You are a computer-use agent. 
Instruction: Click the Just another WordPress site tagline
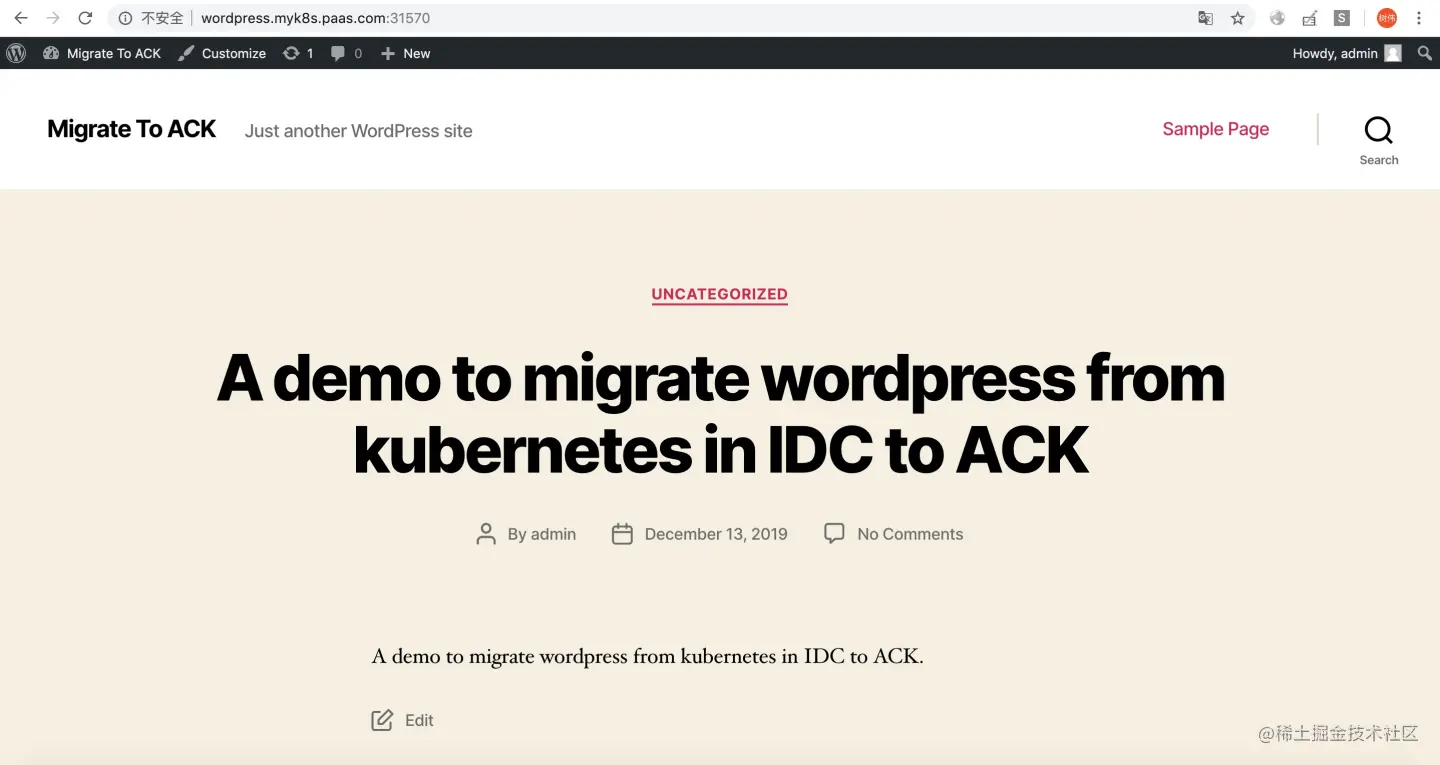coord(359,131)
